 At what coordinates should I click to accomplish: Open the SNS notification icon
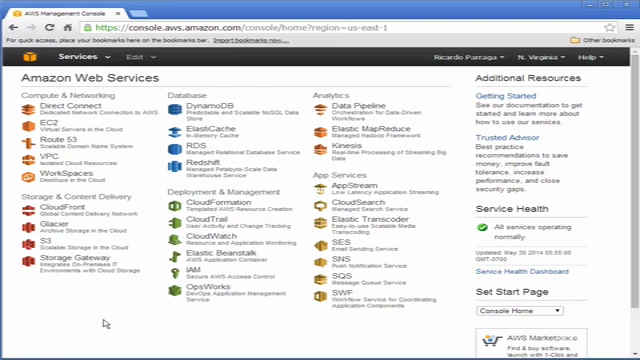[320, 262]
